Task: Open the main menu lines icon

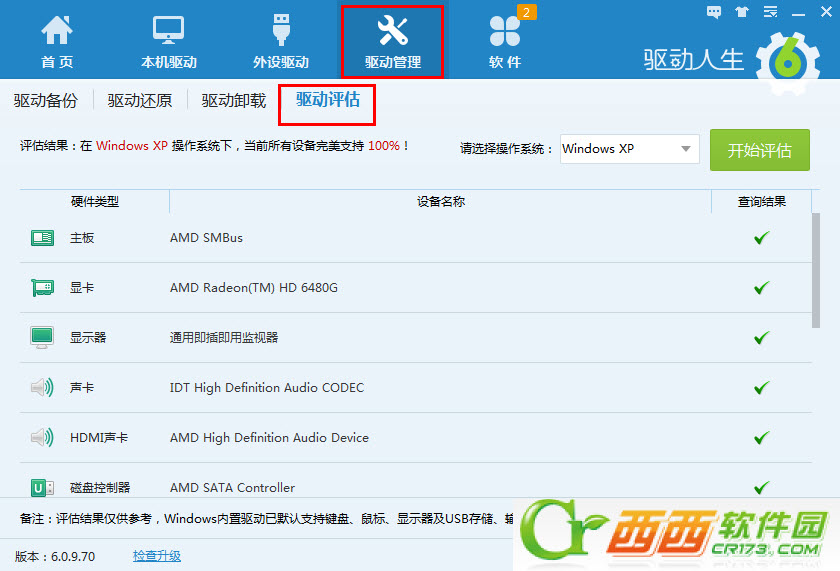Action: click(x=770, y=12)
